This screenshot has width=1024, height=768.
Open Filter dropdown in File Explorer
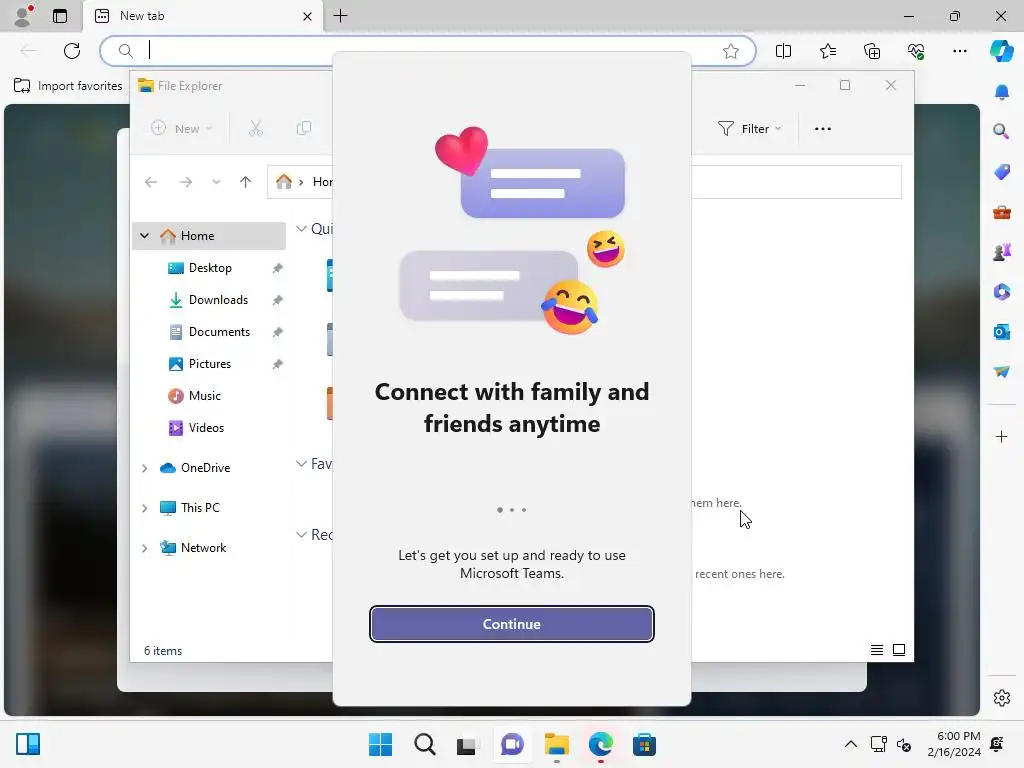[749, 129]
